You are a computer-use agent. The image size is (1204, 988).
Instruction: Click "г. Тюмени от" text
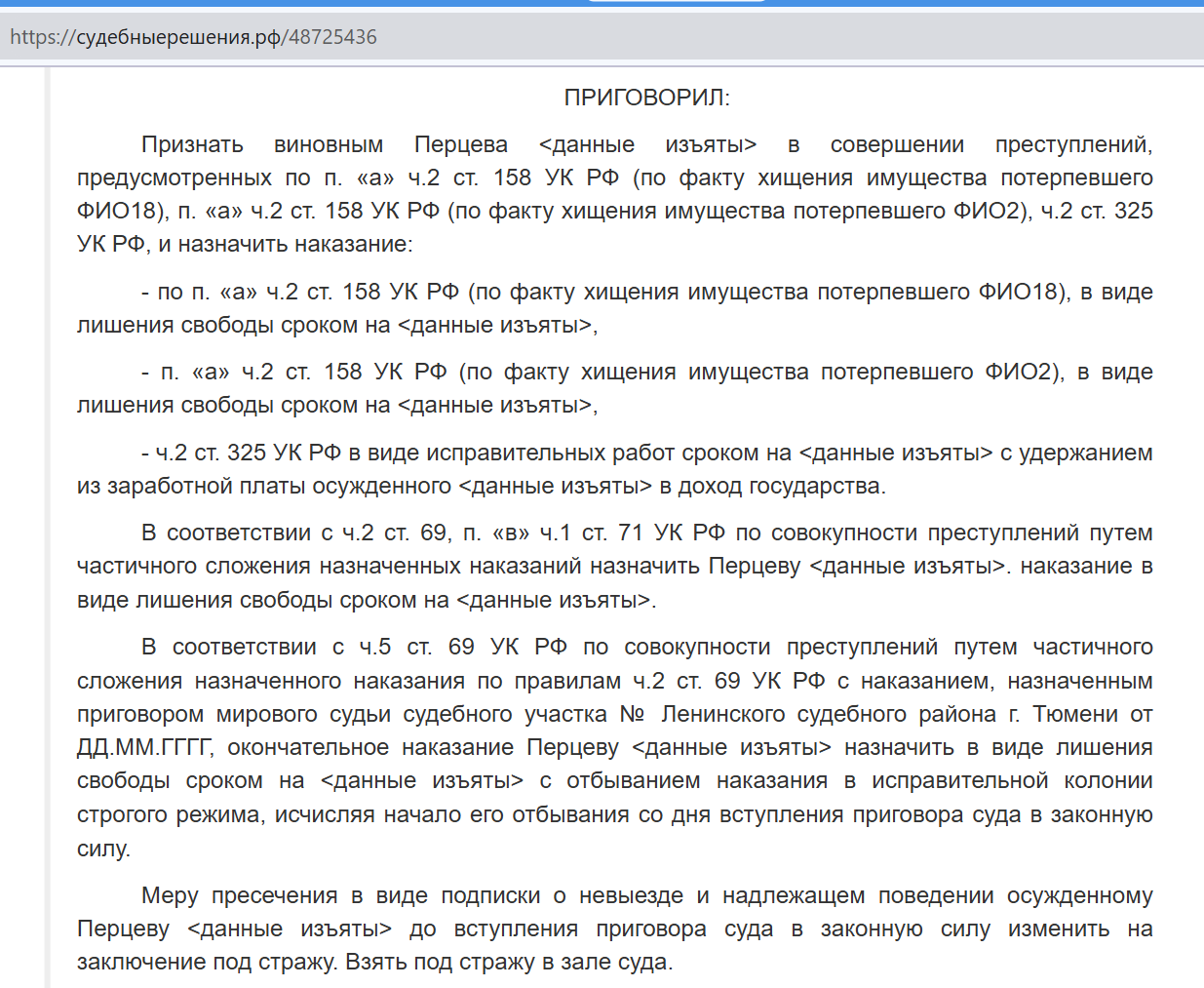coord(1081,715)
